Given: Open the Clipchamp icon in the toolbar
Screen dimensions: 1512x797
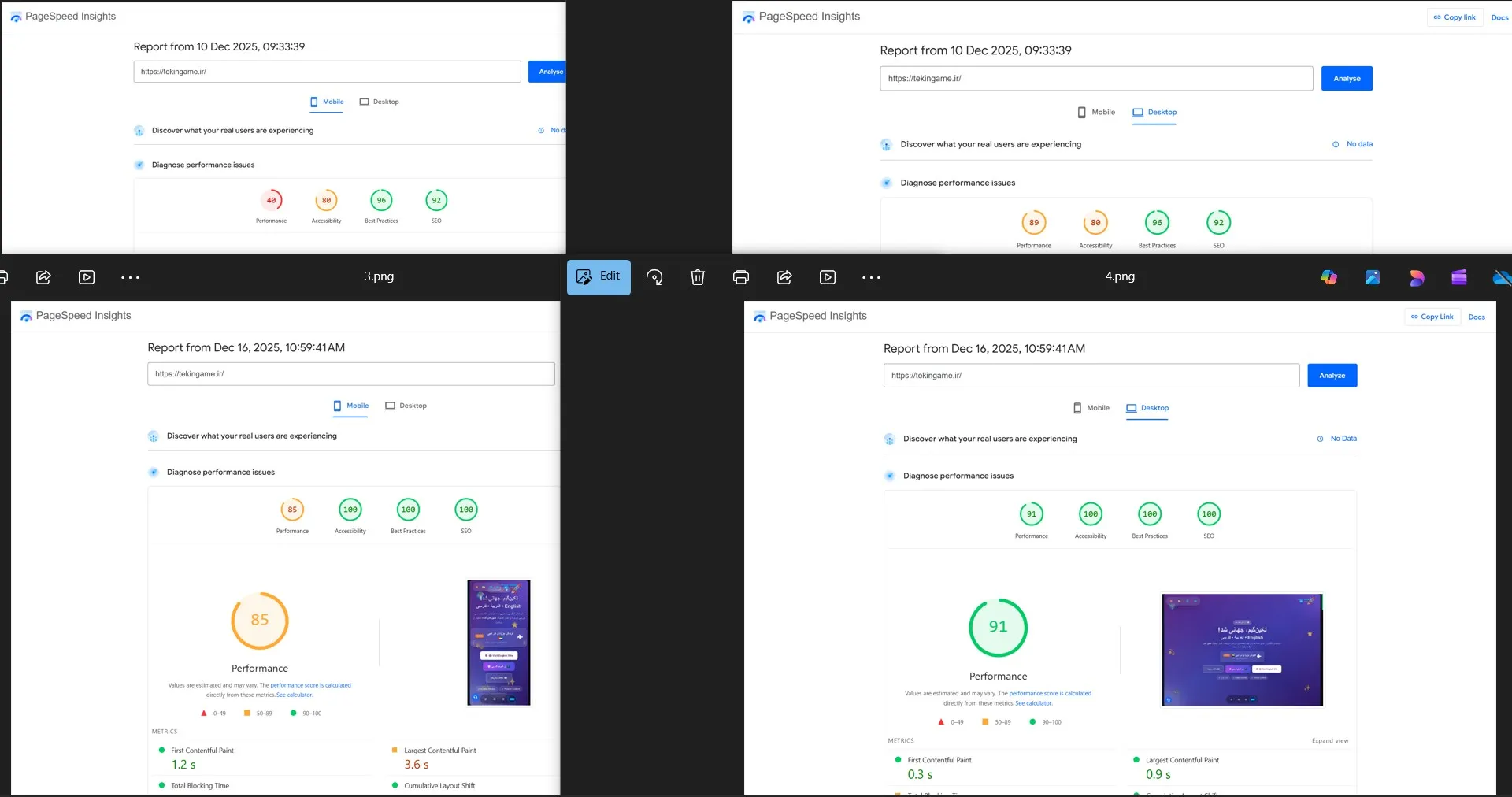Looking at the screenshot, I should (x=1459, y=277).
